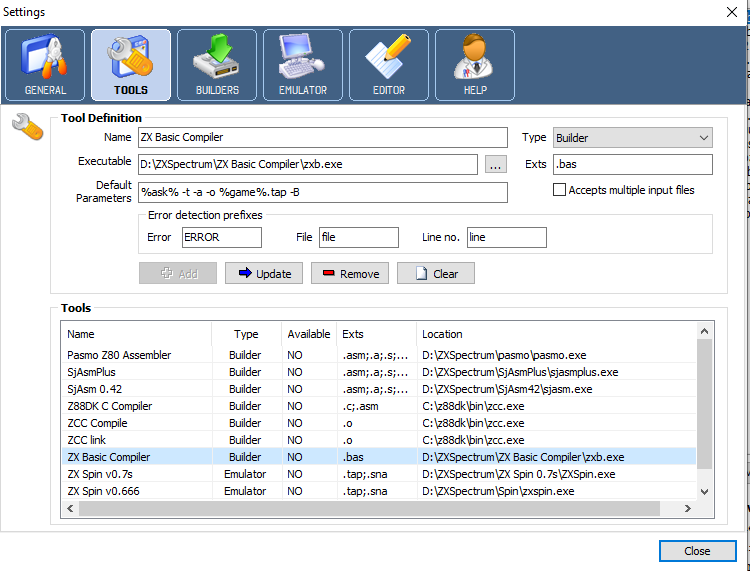
Task: Switch to the Editor settings icon
Action: [389, 65]
